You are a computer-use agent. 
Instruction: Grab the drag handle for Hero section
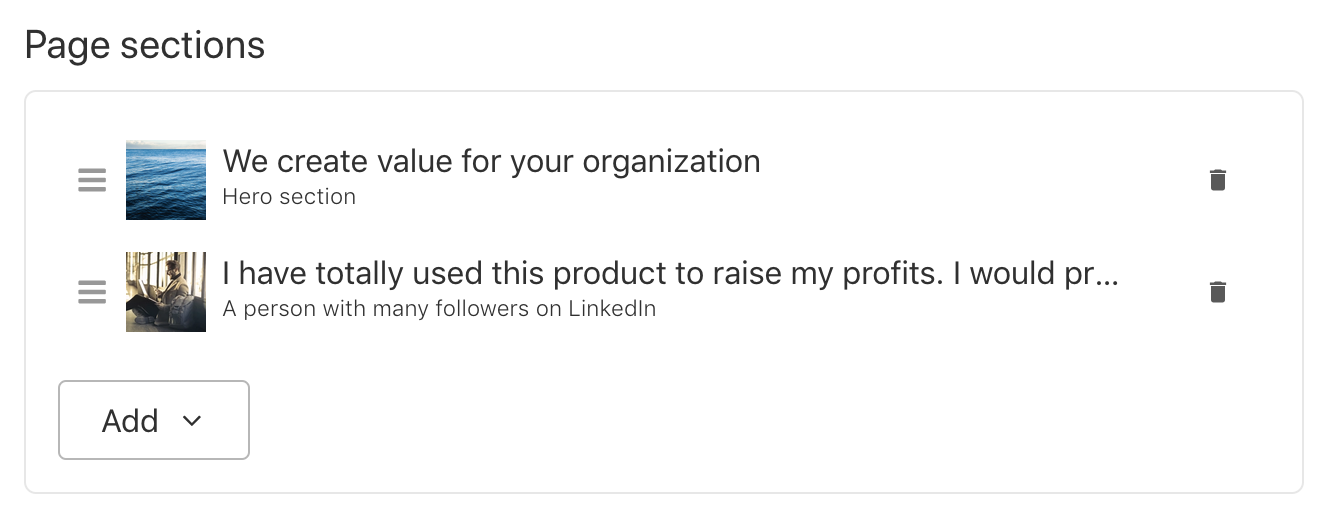pos(92,180)
